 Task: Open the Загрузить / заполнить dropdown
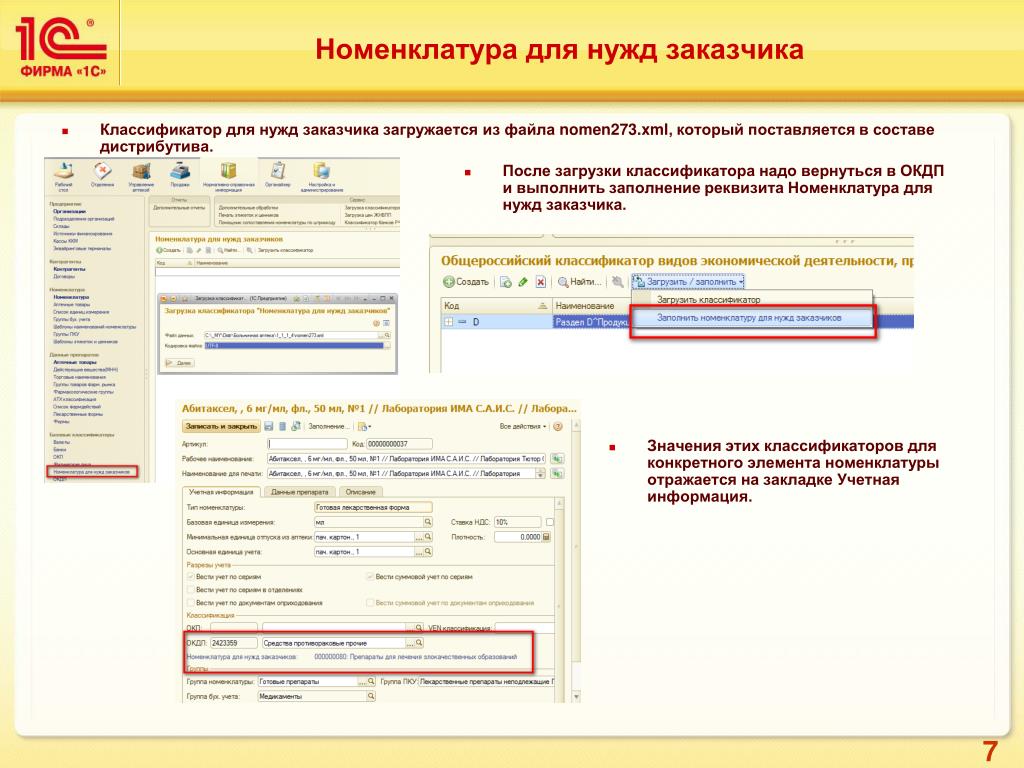(x=688, y=282)
